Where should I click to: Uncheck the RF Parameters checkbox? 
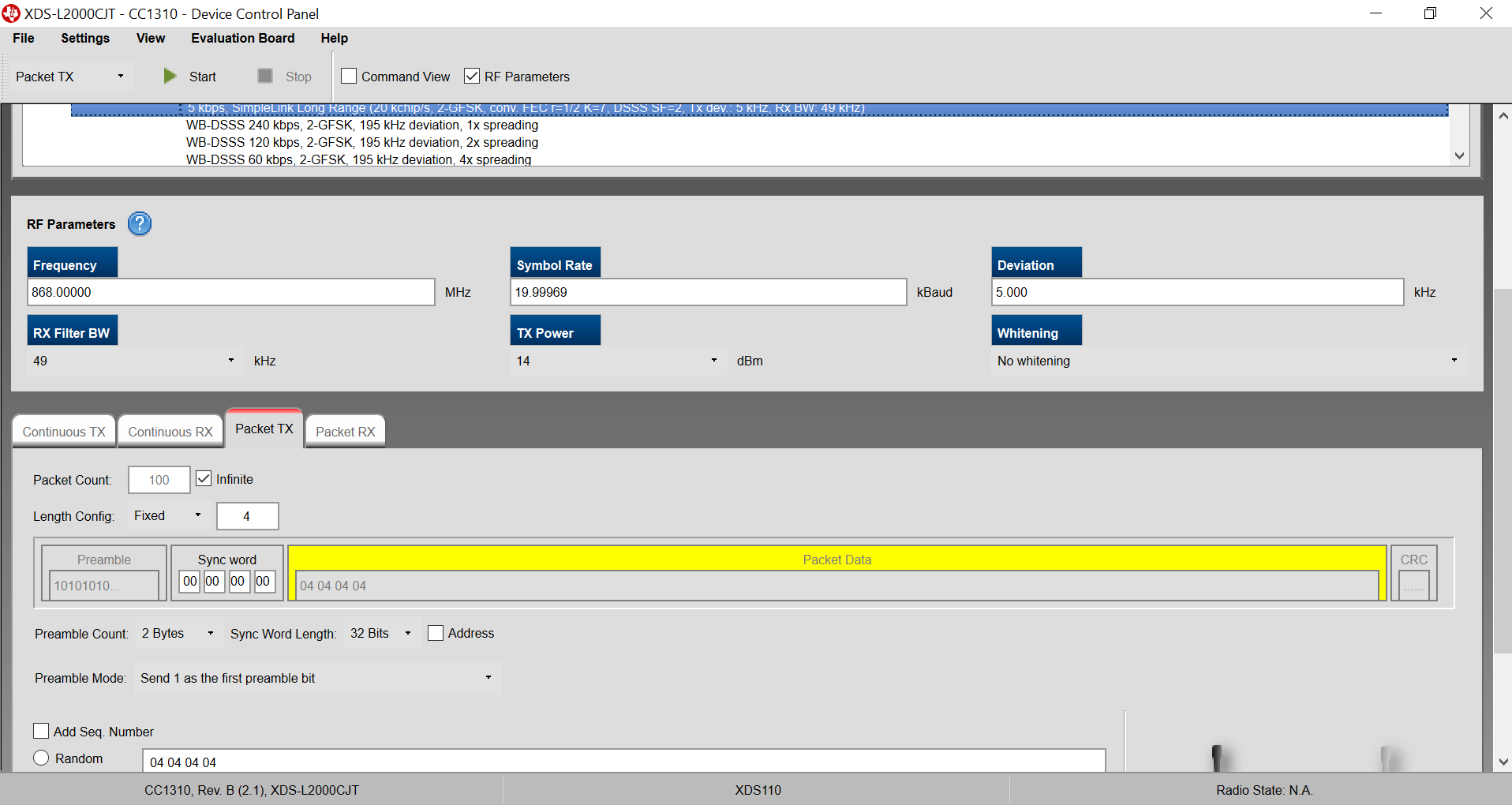pos(472,76)
